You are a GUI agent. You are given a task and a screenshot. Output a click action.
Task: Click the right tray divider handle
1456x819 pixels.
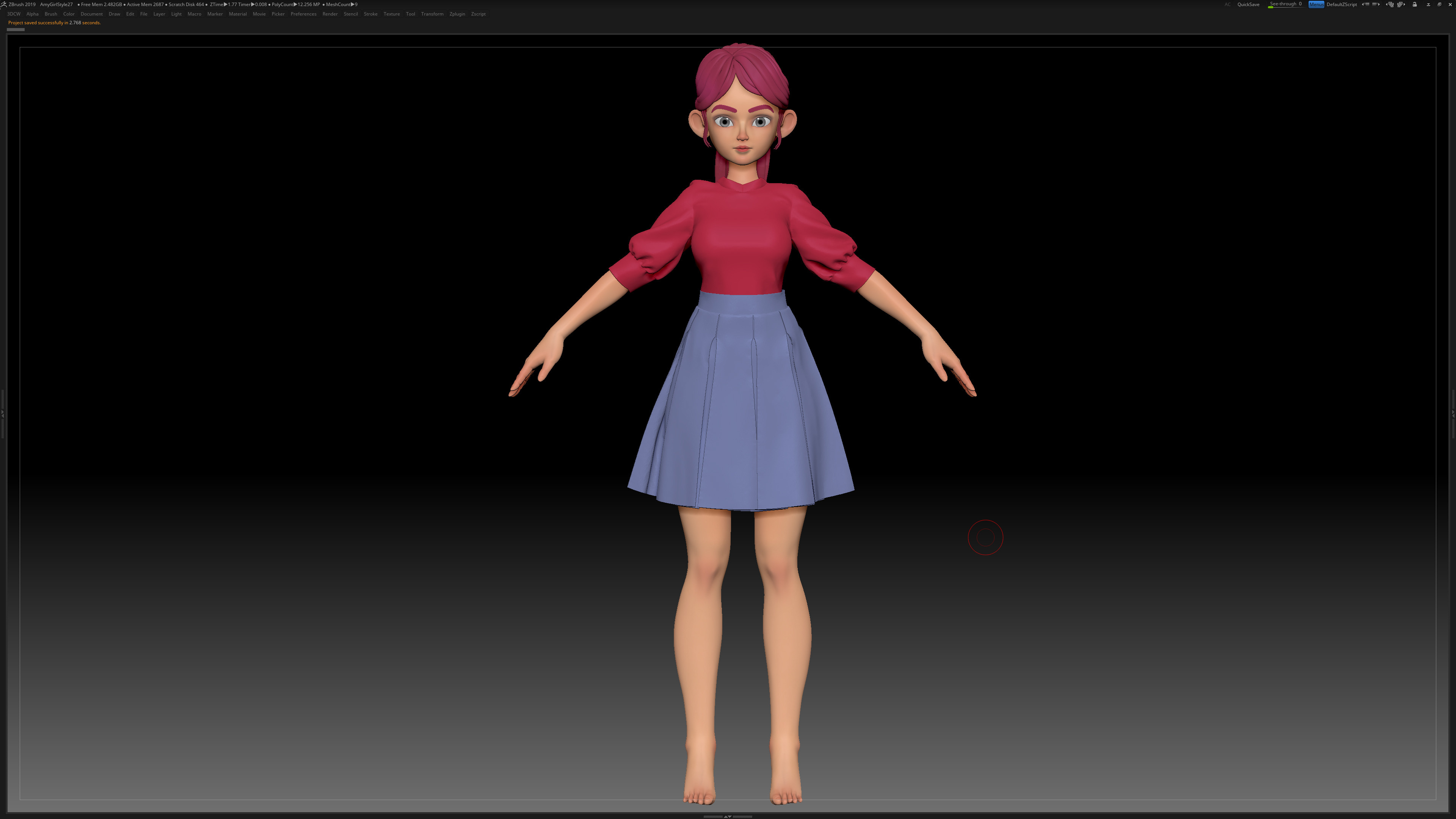coord(1454,414)
